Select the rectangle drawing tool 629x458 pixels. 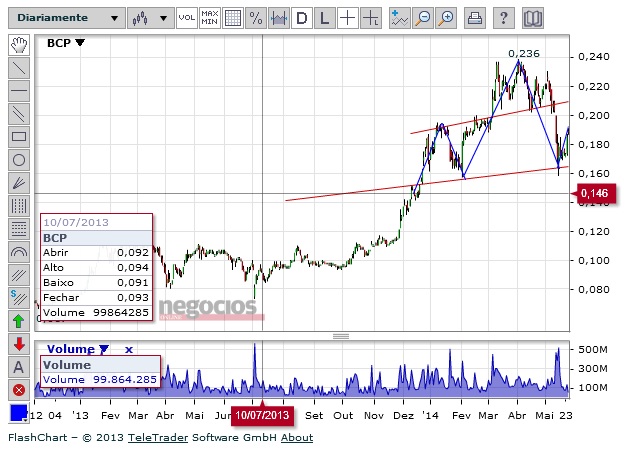pyautogui.click(x=19, y=137)
